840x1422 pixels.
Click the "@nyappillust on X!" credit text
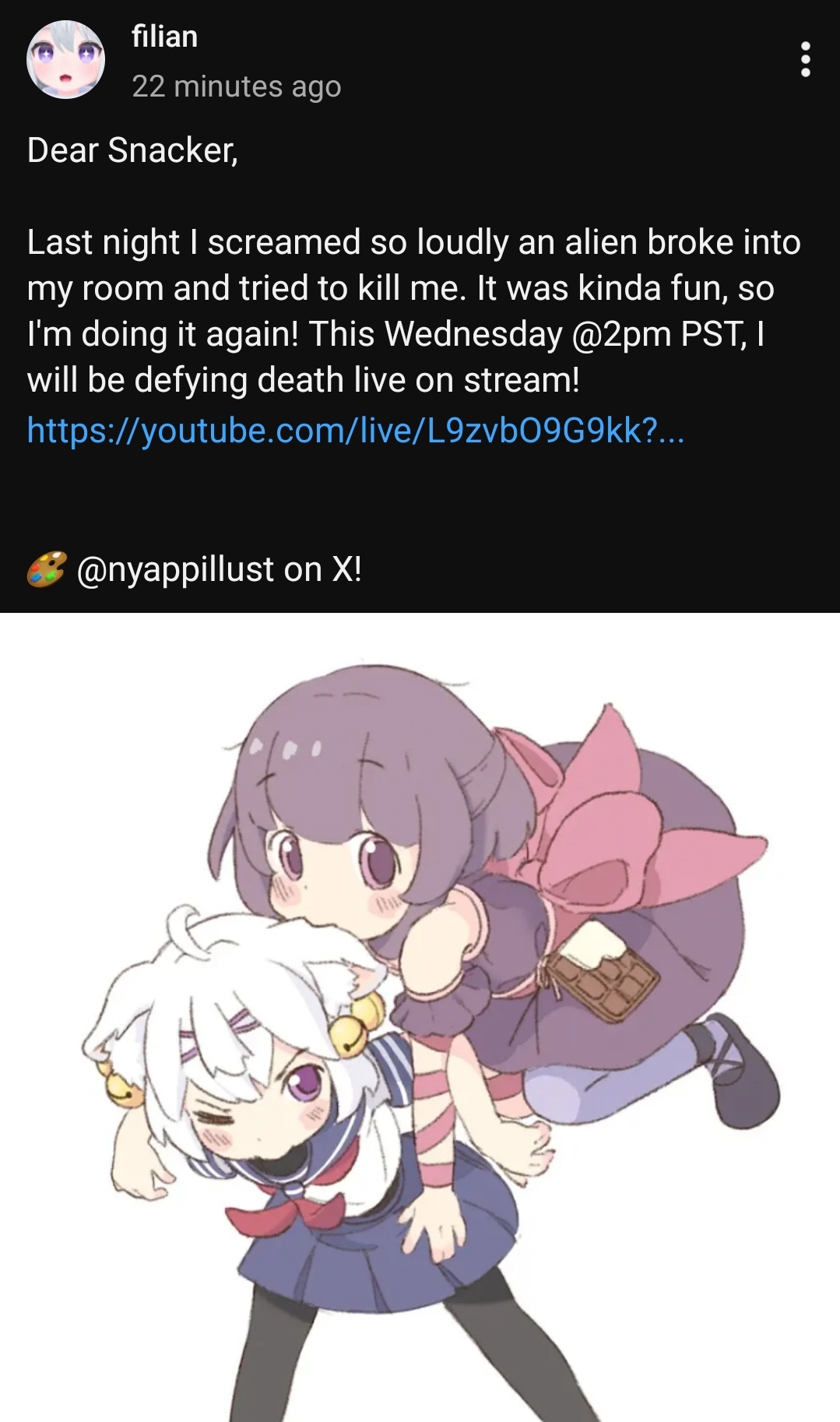click(219, 569)
